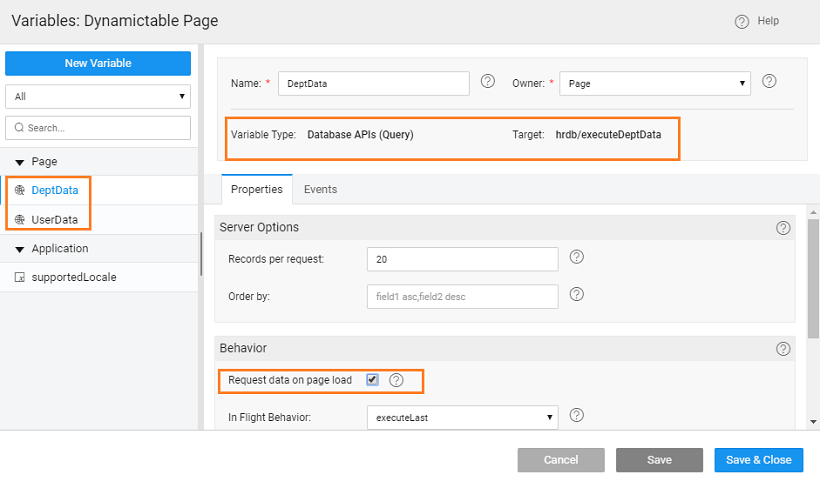Switch to the Events tab
The height and width of the screenshot is (488, 820).
coord(320,189)
